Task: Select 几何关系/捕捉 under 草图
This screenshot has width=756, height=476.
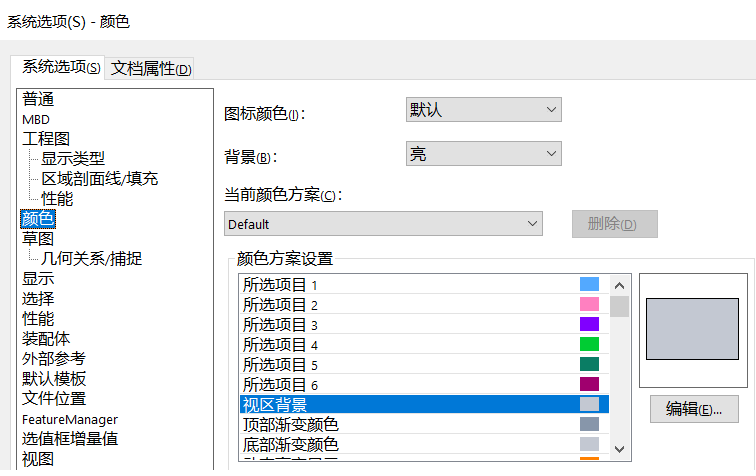Action: (91, 259)
